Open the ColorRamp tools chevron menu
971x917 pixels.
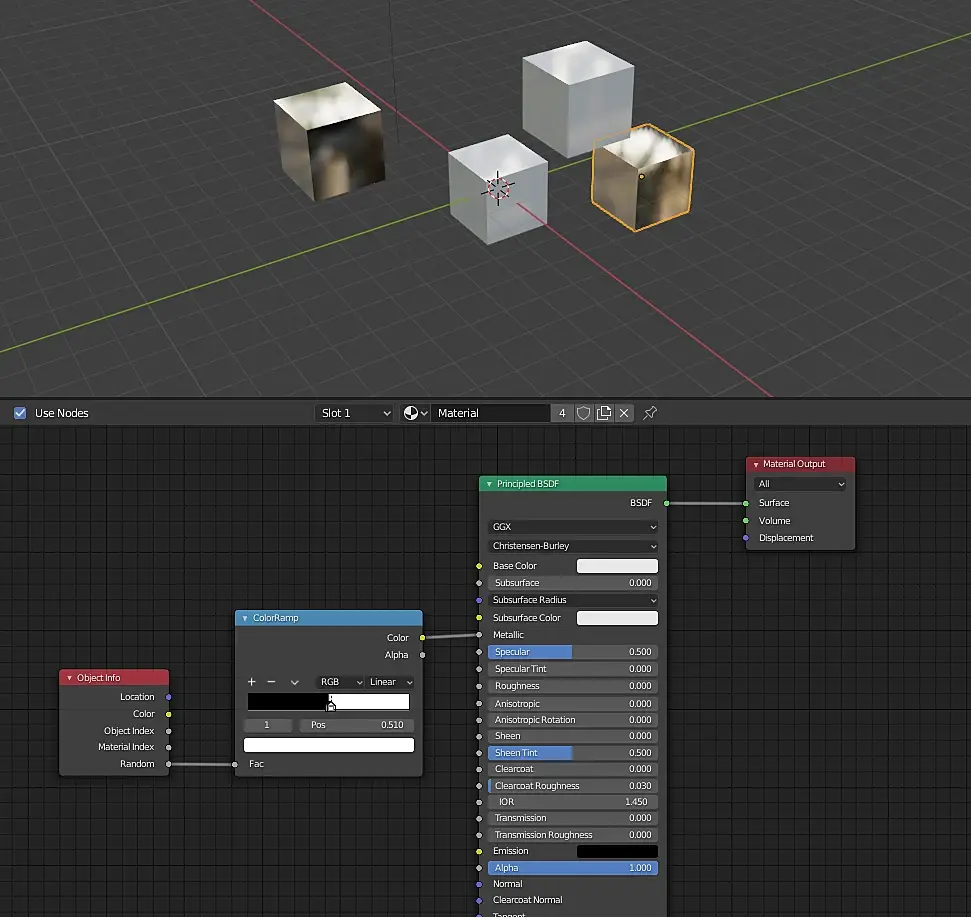click(x=294, y=682)
